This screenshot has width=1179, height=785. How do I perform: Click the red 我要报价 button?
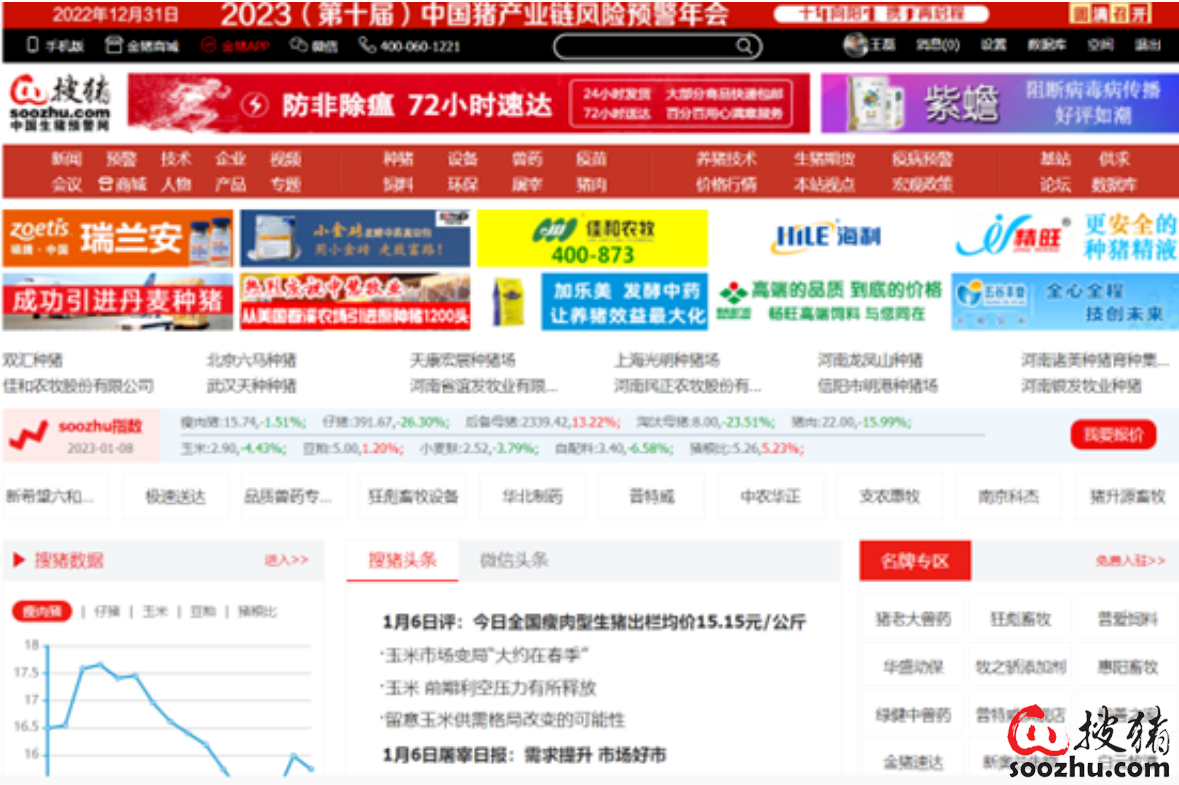(1114, 435)
